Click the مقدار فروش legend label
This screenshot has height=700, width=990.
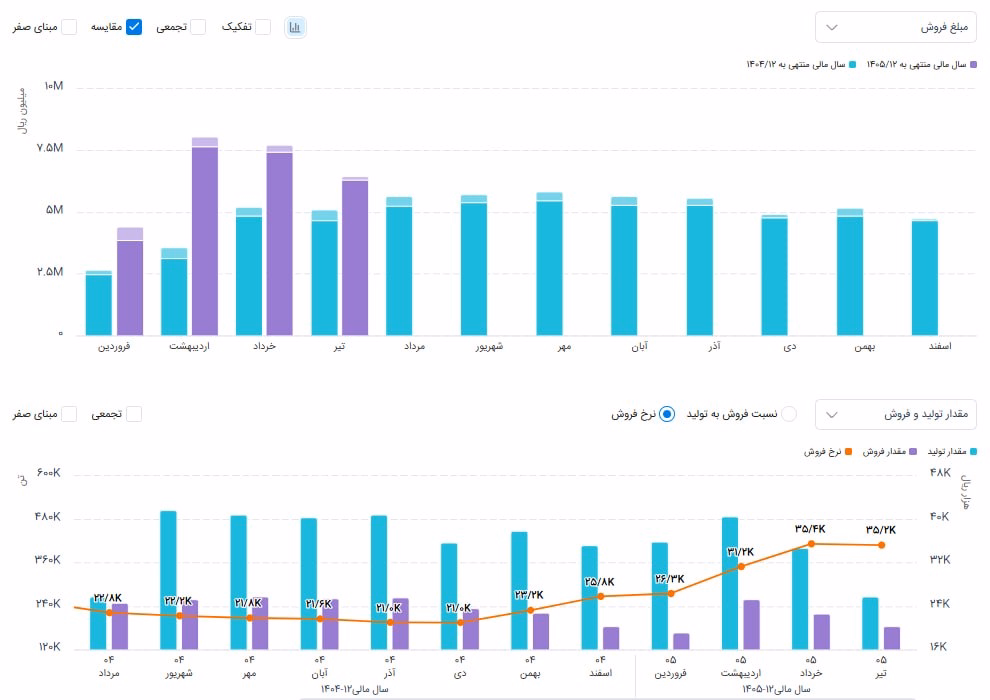coord(885,451)
